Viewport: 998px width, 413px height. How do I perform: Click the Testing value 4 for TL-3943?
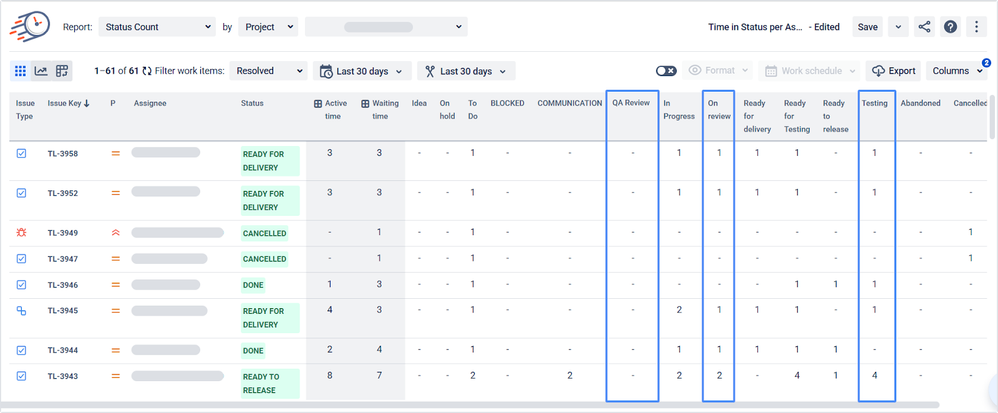pyautogui.click(x=875, y=375)
